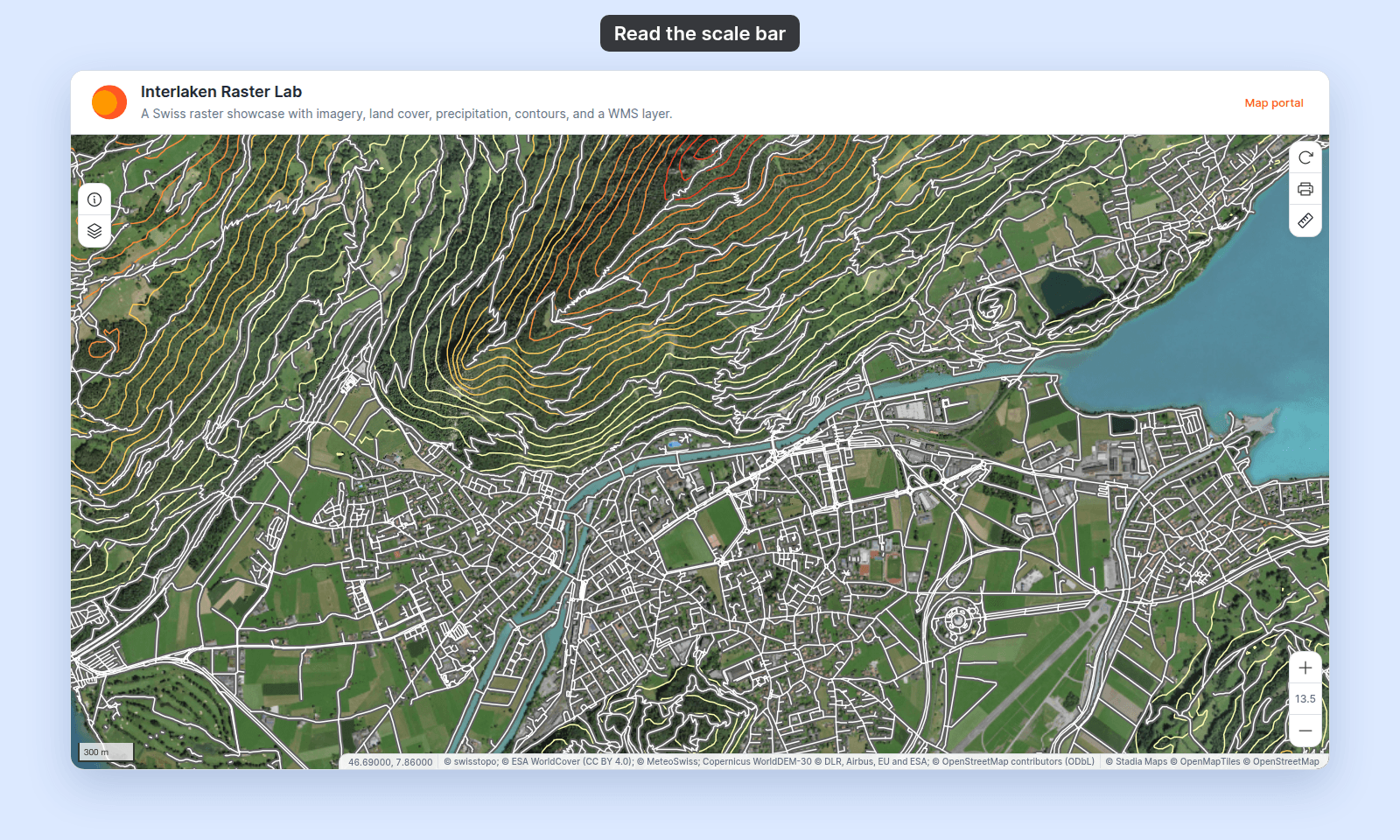Image resolution: width=1400 pixels, height=840 pixels.
Task: Open the Map portal link
Action: [x=1274, y=103]
